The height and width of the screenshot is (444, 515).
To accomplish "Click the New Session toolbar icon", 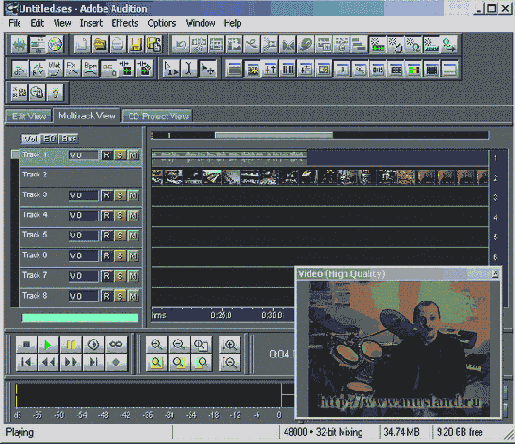I will pyautogui.click(x=82, y=44).
